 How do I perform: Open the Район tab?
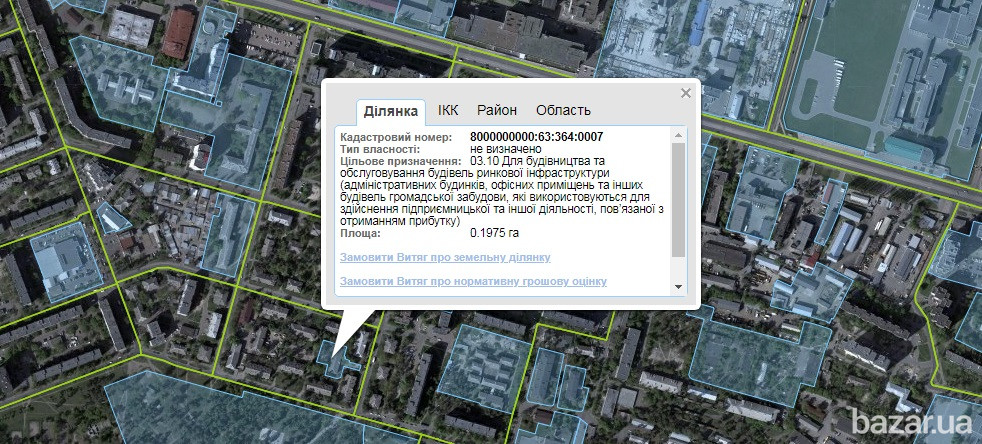(497, 111)
